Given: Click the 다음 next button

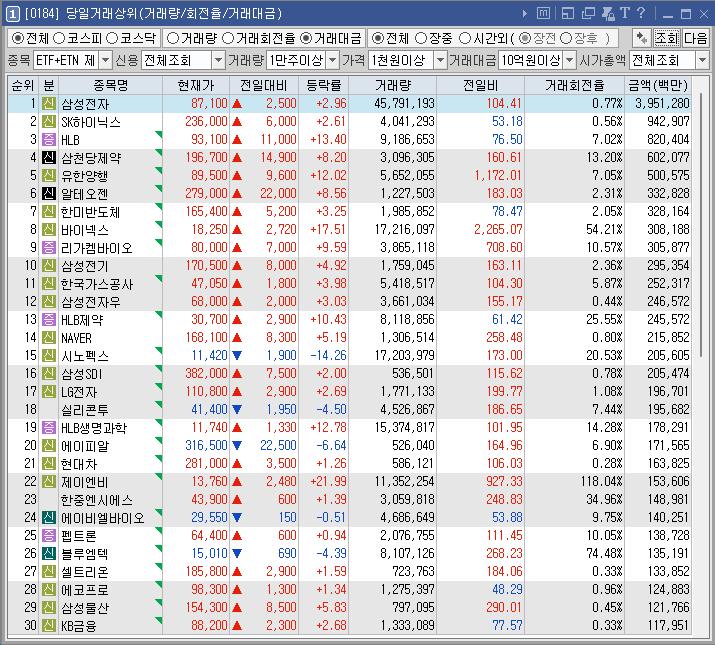Looking at the screenshot, I should point(695,38).
